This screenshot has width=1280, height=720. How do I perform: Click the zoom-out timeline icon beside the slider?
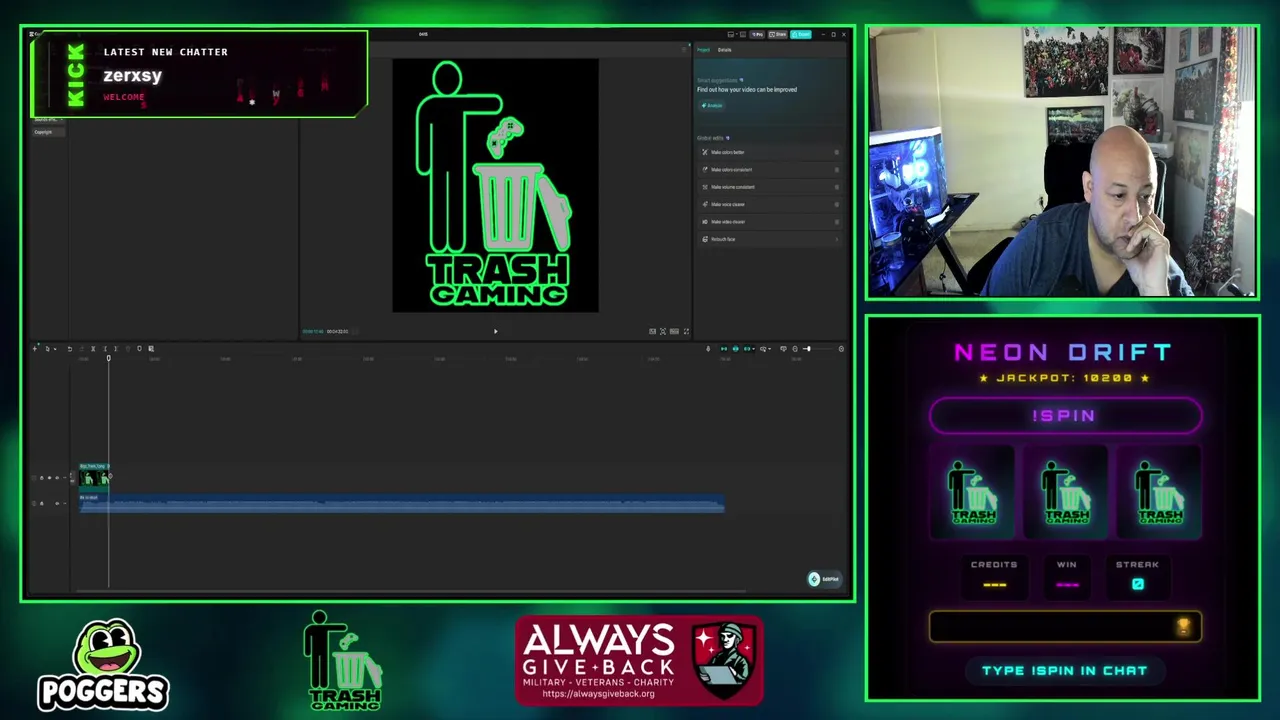point(795,349)
